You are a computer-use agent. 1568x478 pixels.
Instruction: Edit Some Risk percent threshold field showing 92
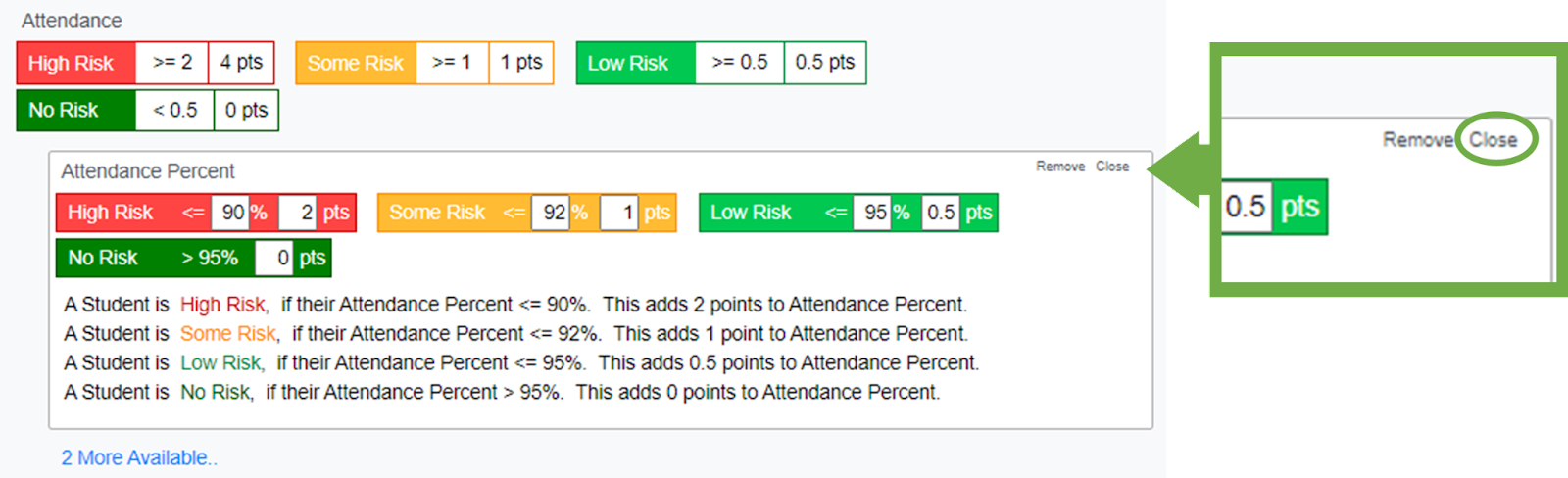(x=552, y=213)
